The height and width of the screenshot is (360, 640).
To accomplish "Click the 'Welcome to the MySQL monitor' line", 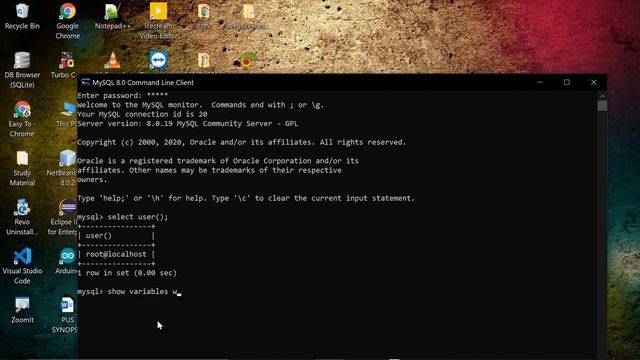I will (200, 105).
